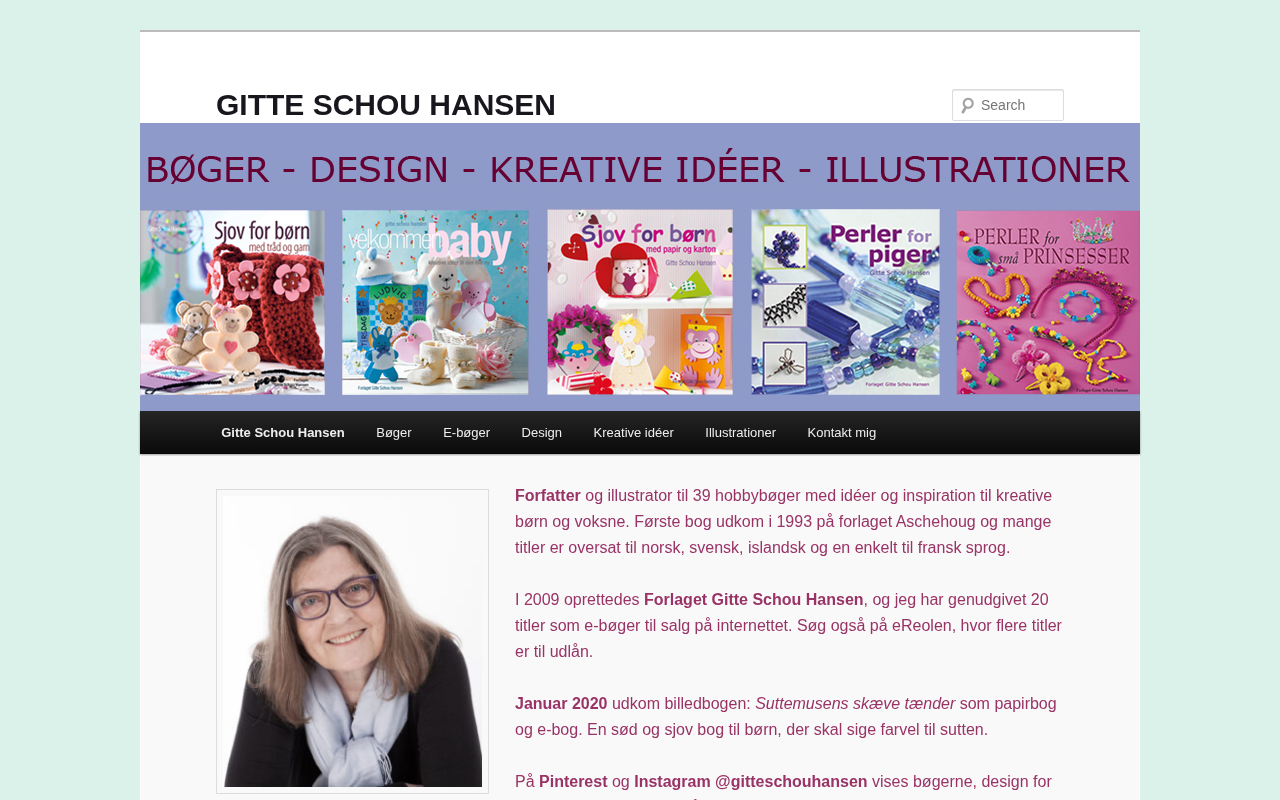Click the header banner title text
This screenshot has width=1280, height=800.
point(638,170)
